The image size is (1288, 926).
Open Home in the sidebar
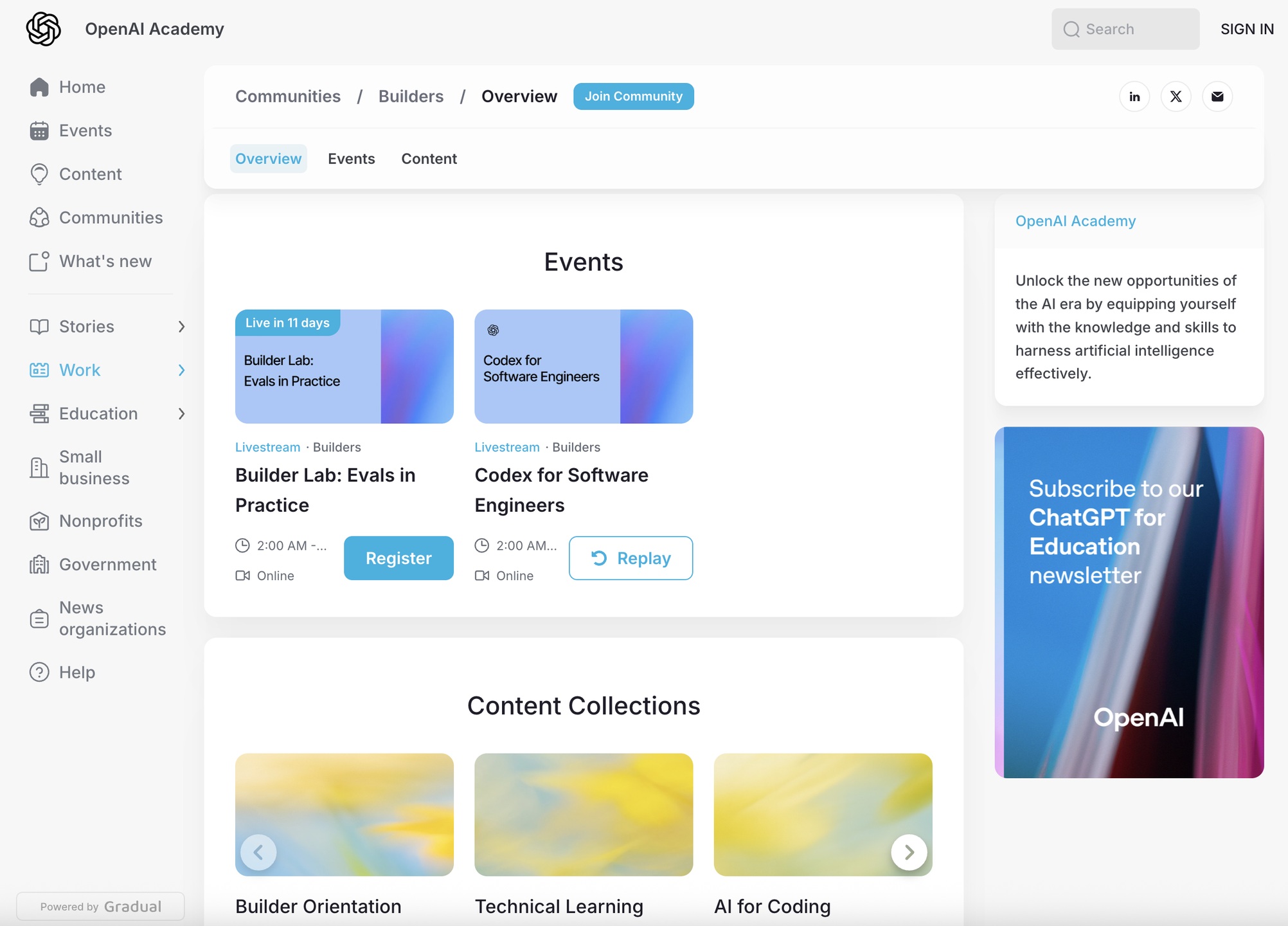click(82, 87)
